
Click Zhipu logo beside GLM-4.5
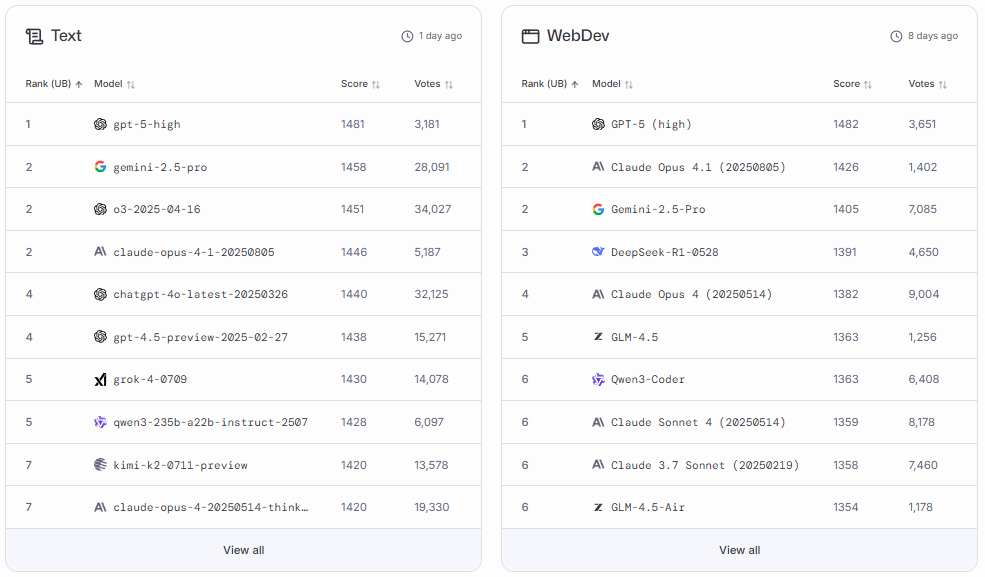(x=598, y=337)
